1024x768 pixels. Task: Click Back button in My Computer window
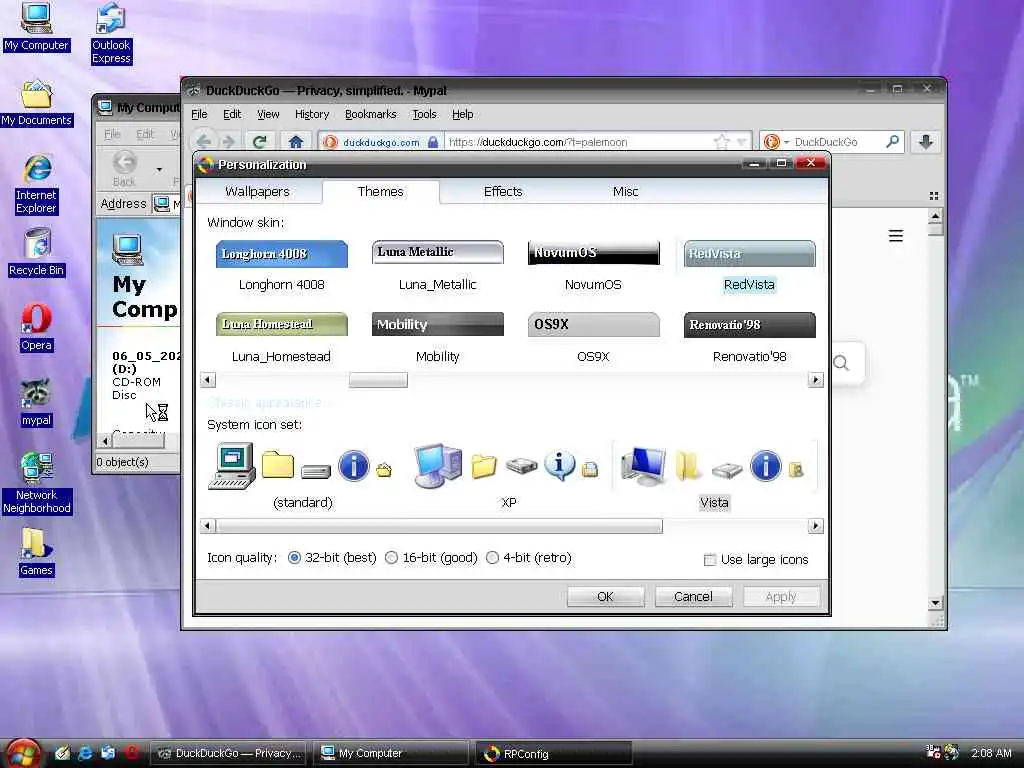[124, 169]
